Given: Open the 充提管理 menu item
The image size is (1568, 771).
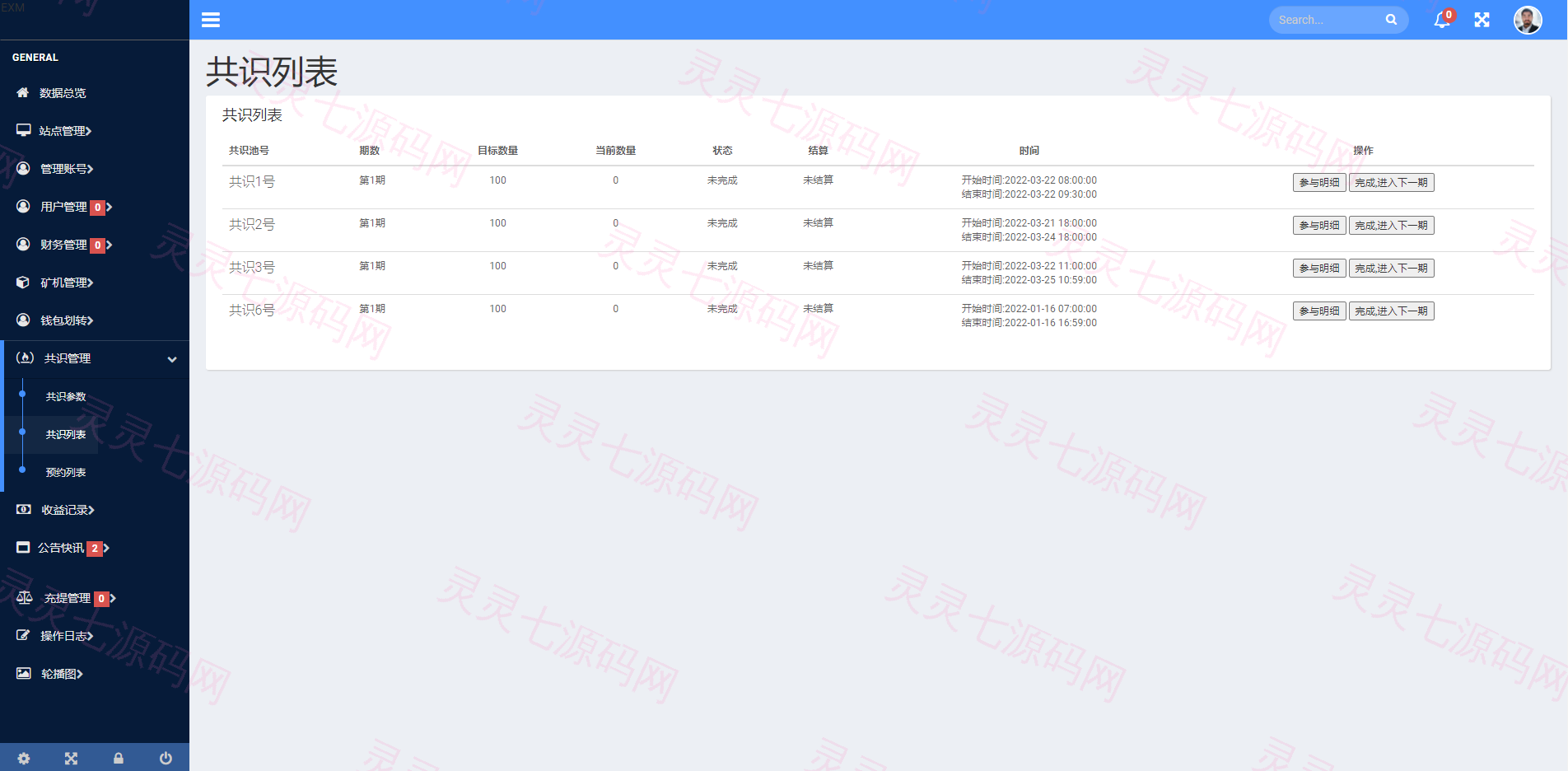Looking at the screenshot, I should click(68, 598).
